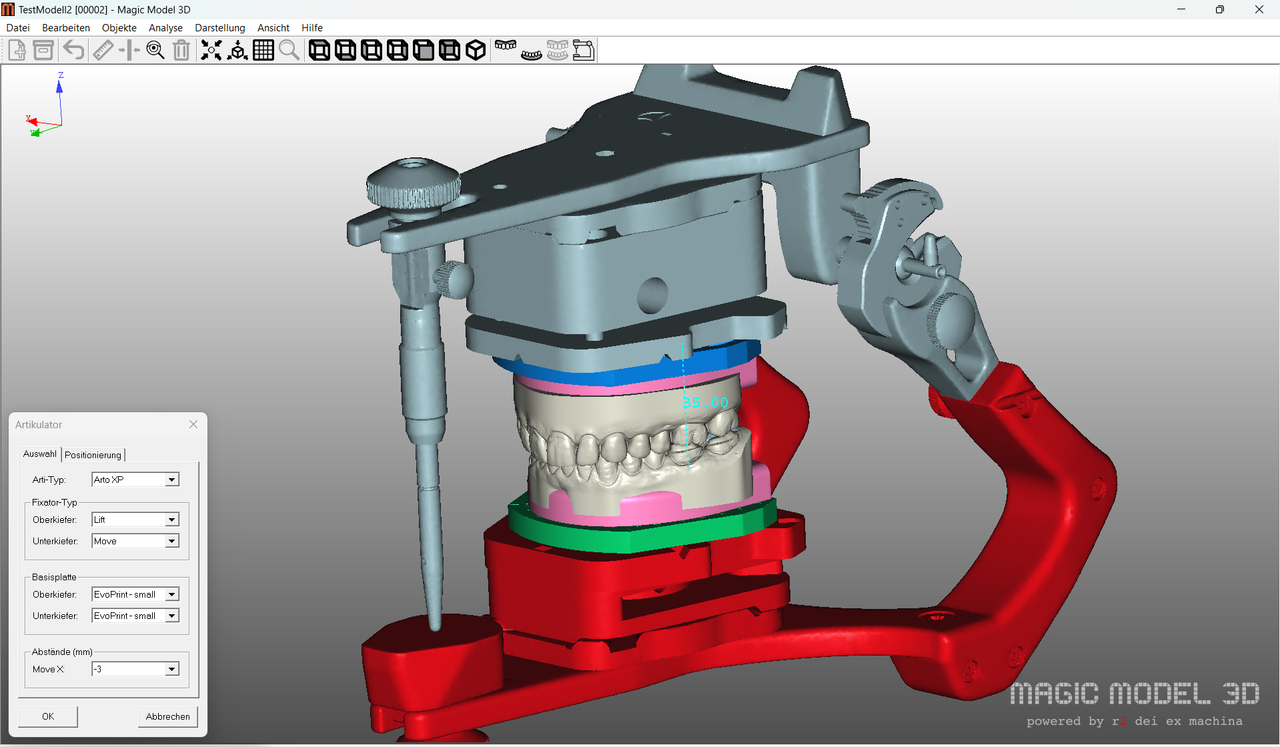Open the Arti-Typ dropdown showing Arto XP

135,480
